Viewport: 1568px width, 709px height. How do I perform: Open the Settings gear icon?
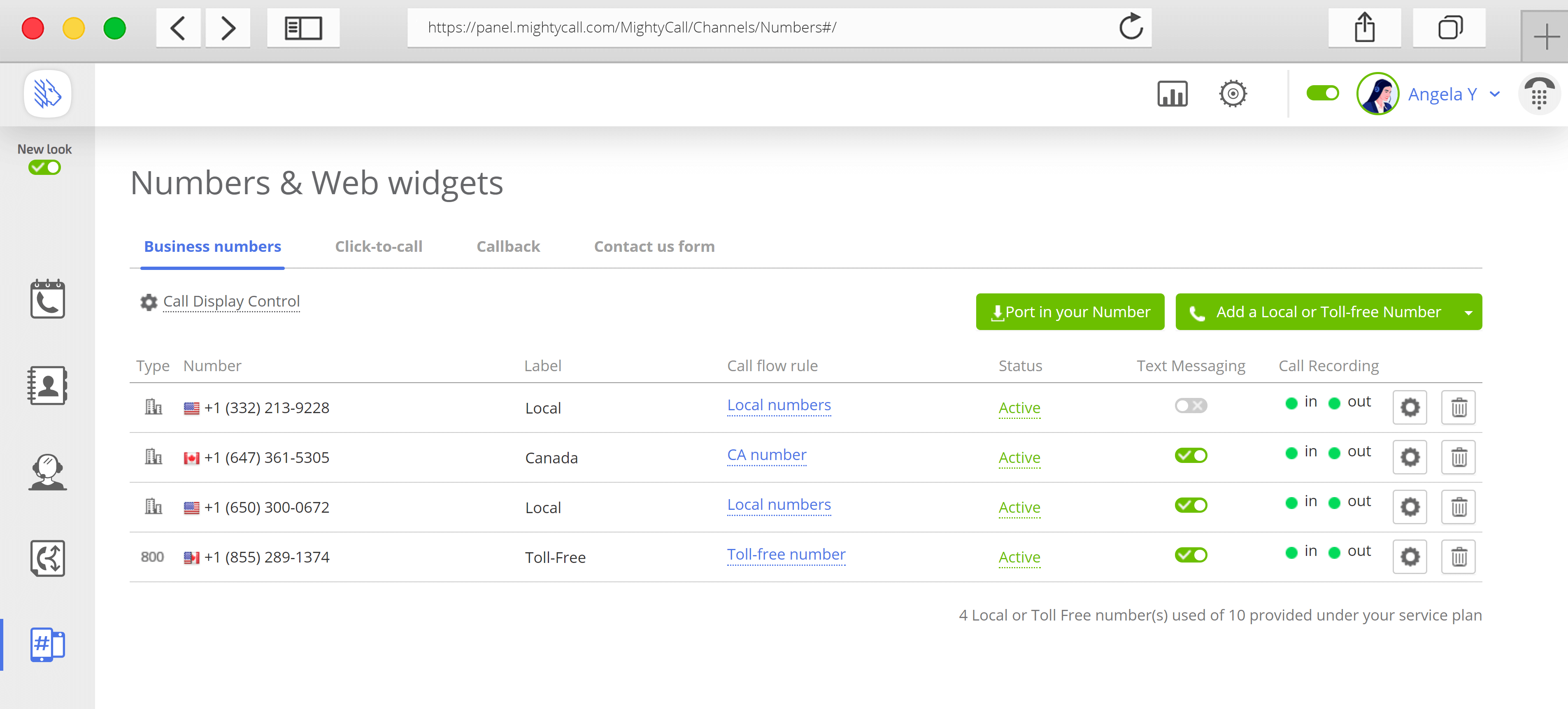[x=1232, y=93]
